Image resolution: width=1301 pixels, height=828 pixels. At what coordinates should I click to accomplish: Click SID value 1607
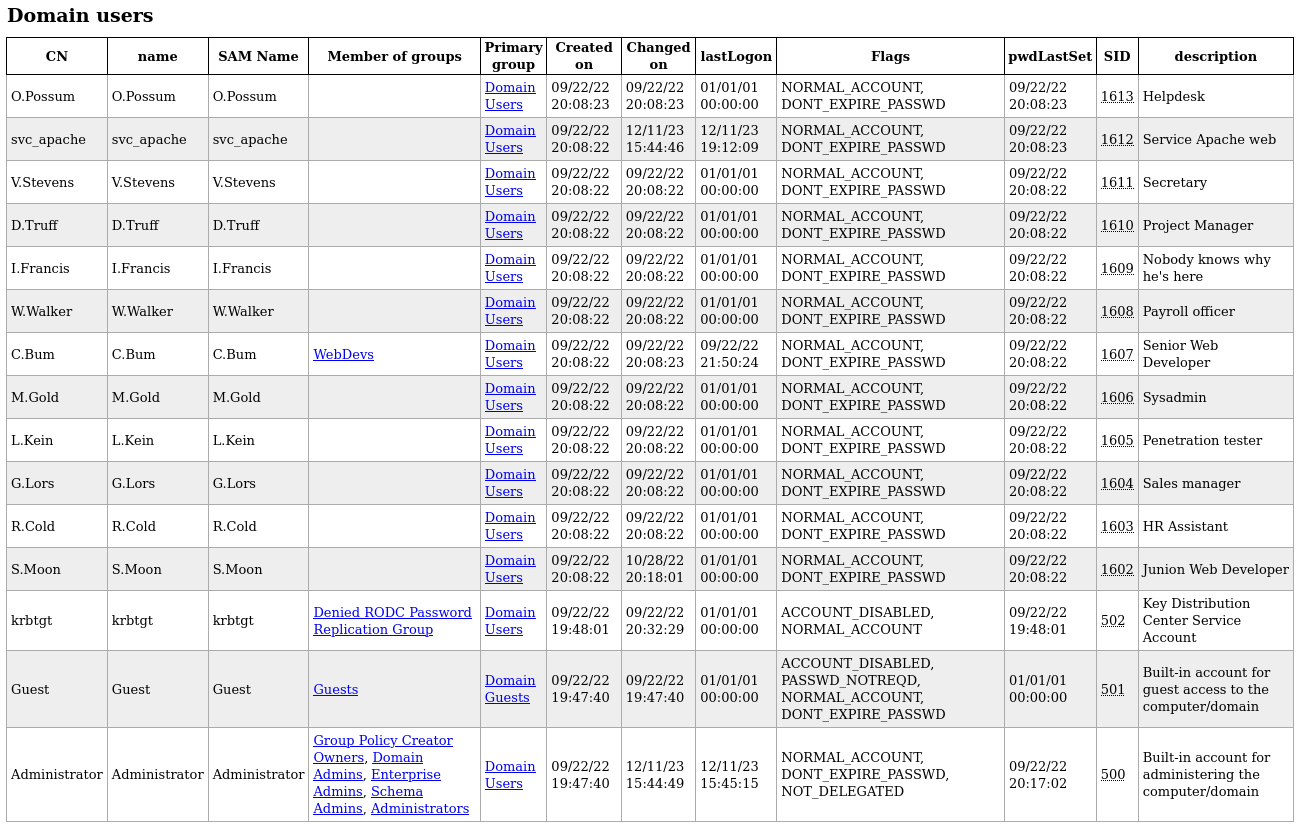click(1117, 355)
